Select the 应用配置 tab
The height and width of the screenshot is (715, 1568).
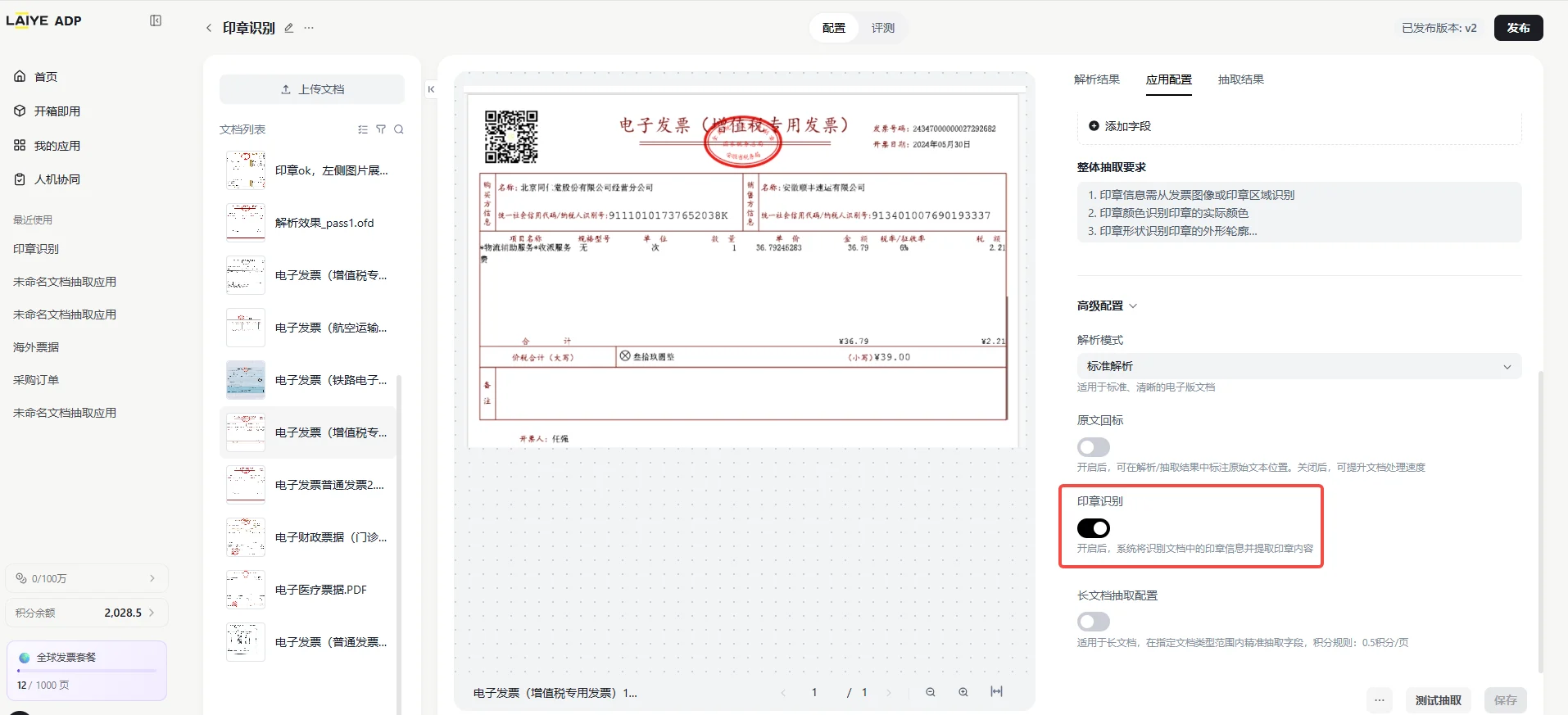tap(1169, 79)
